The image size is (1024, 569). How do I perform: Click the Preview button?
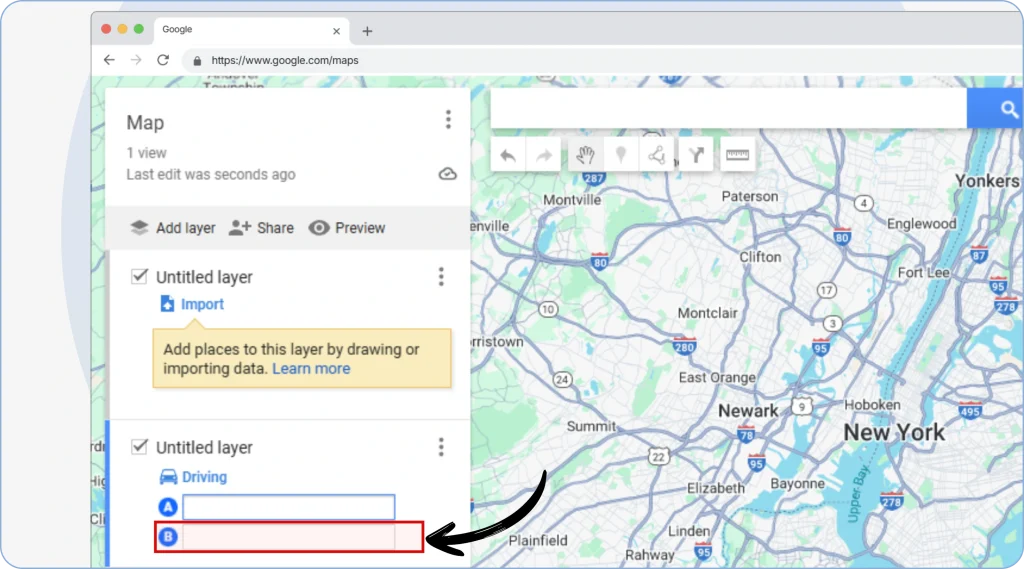pyautogui.click(x=347, y=228)
